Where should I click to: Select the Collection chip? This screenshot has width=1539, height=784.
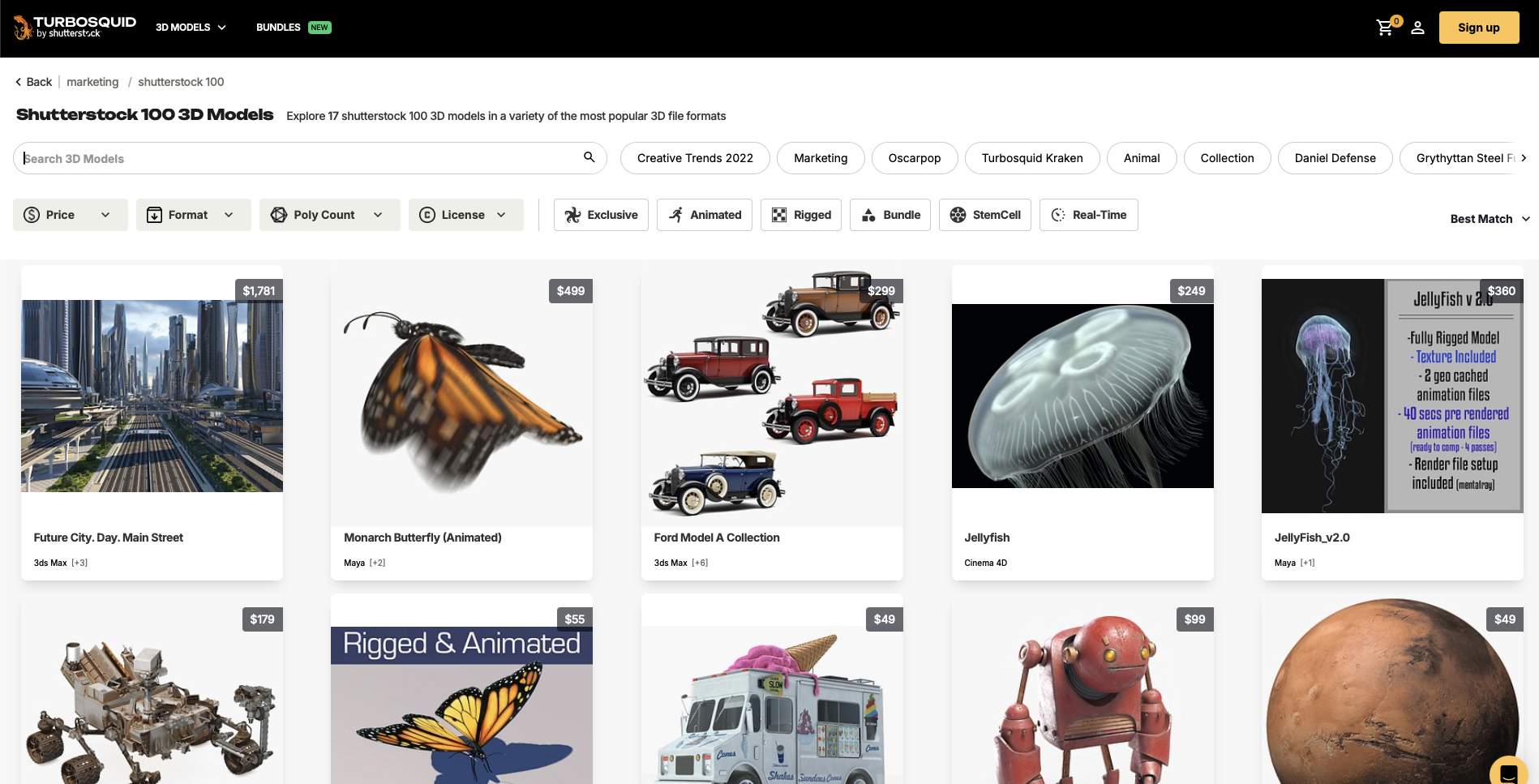[x=1227, y=158]
